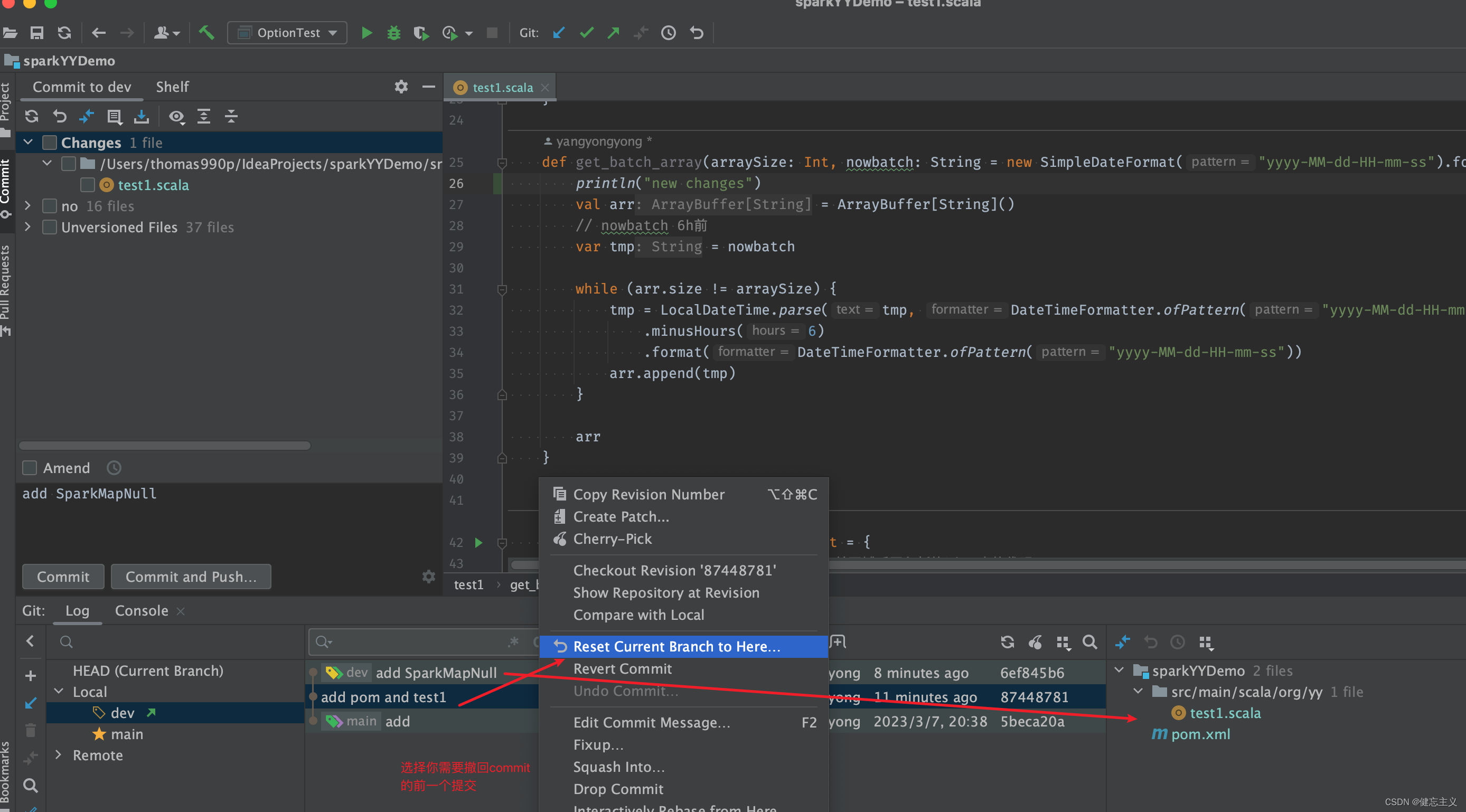Open Git Show History clock icon
The height and width of the screenshot is (812, 1466).
point(668,33)
